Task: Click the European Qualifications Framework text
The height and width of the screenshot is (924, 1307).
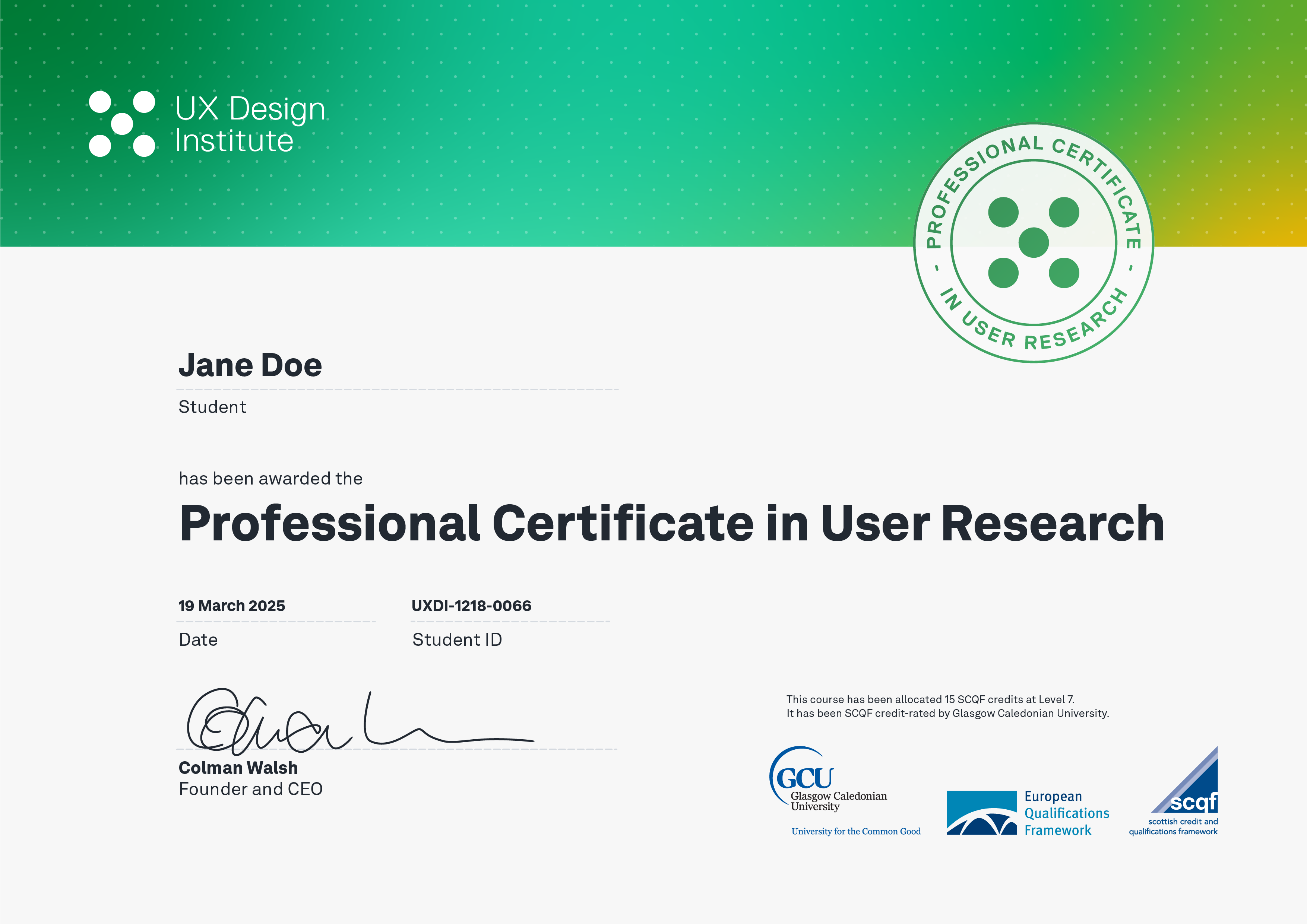Action: coord(1067,813)
